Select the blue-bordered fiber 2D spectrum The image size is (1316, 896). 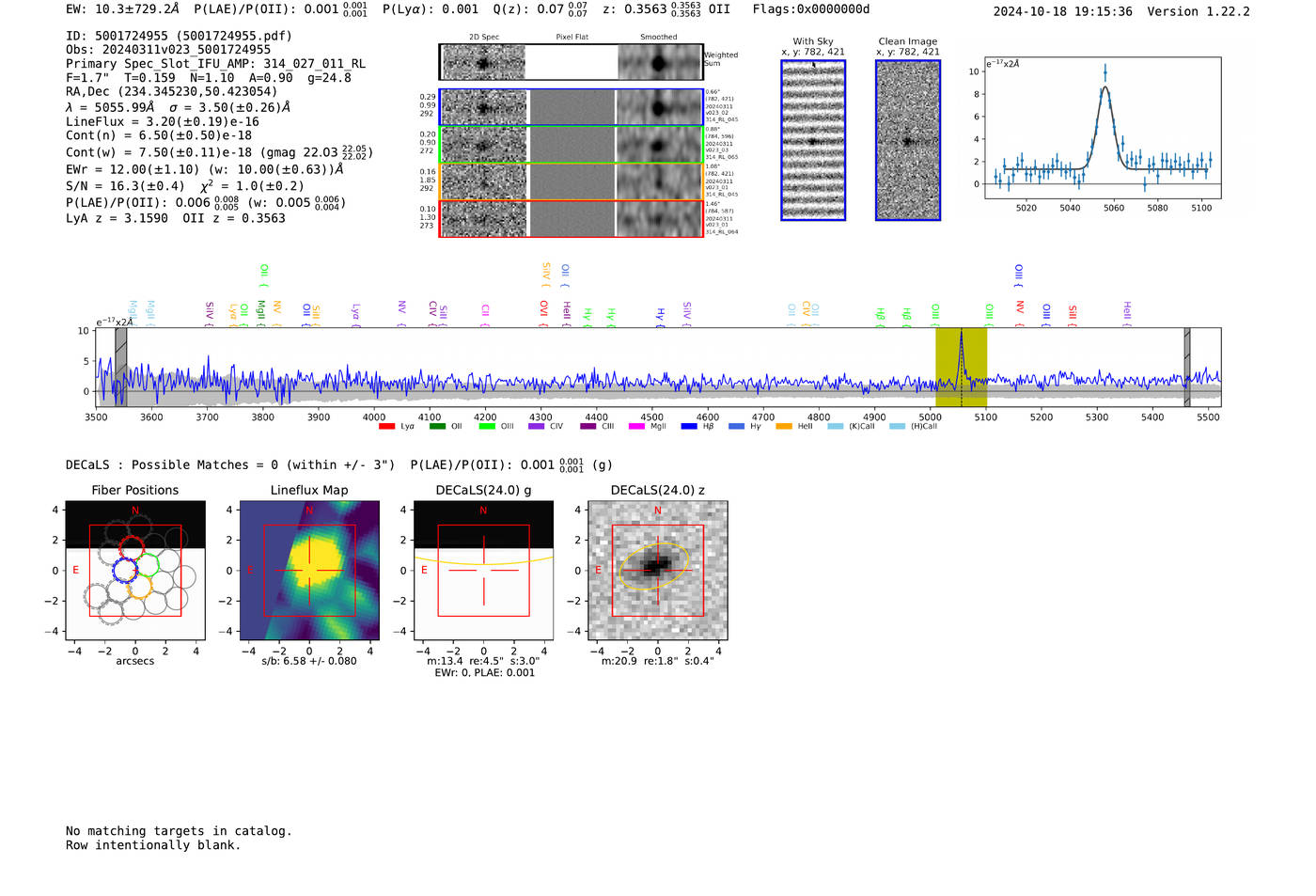(572, 107)
